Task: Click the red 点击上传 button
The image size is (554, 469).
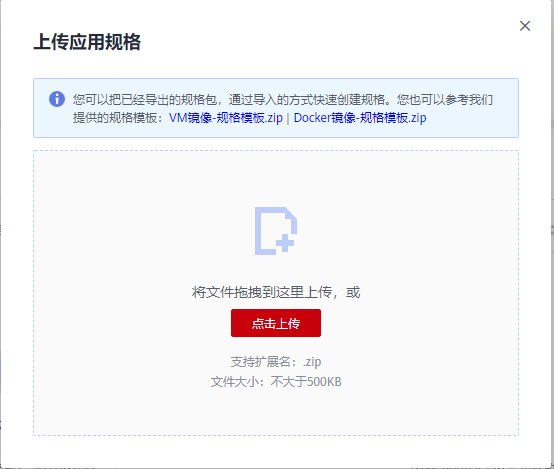Action: (x=276, y=323)
